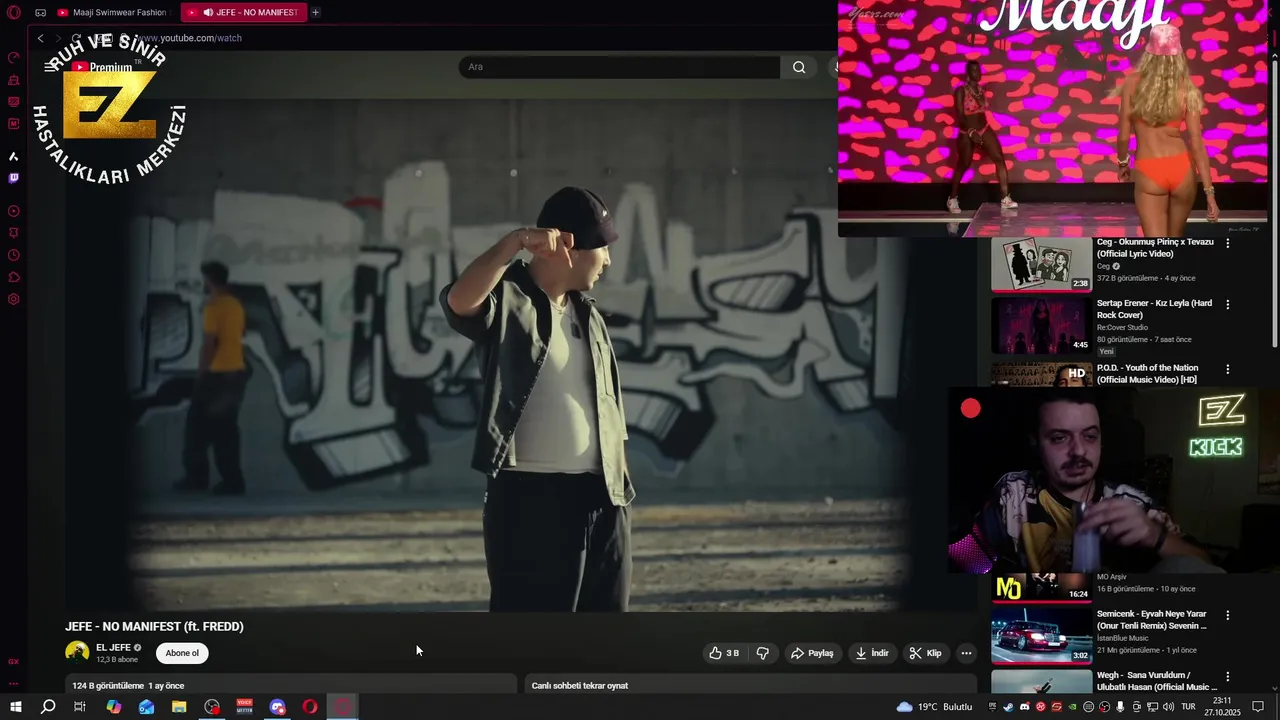Open EL JEFE channel avatar
The width and height of the screenshot is (1280, 720).
(77, 653)
